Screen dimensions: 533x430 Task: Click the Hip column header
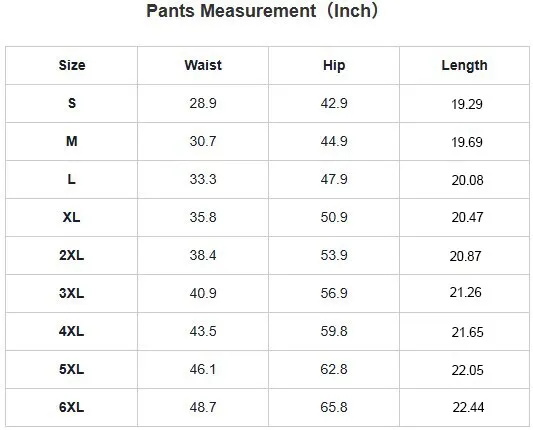click(x=334, y=65)
